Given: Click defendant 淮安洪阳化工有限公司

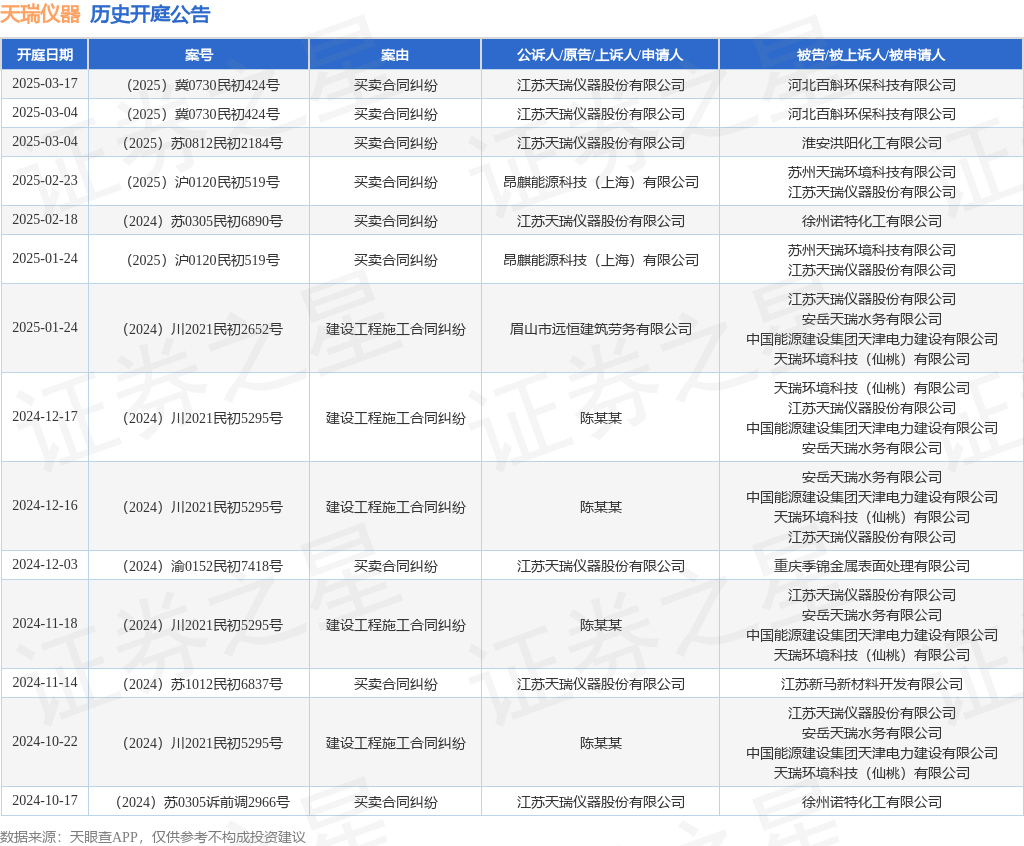Looking at the screenshot, I should [x=872, y=143].
